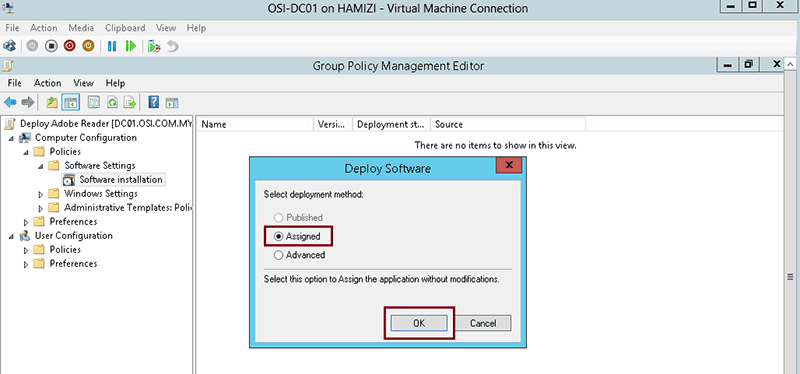This screenshot has width=800, height=374.
Task: Pause the virtual machine
Action: [x=112, y=46]
